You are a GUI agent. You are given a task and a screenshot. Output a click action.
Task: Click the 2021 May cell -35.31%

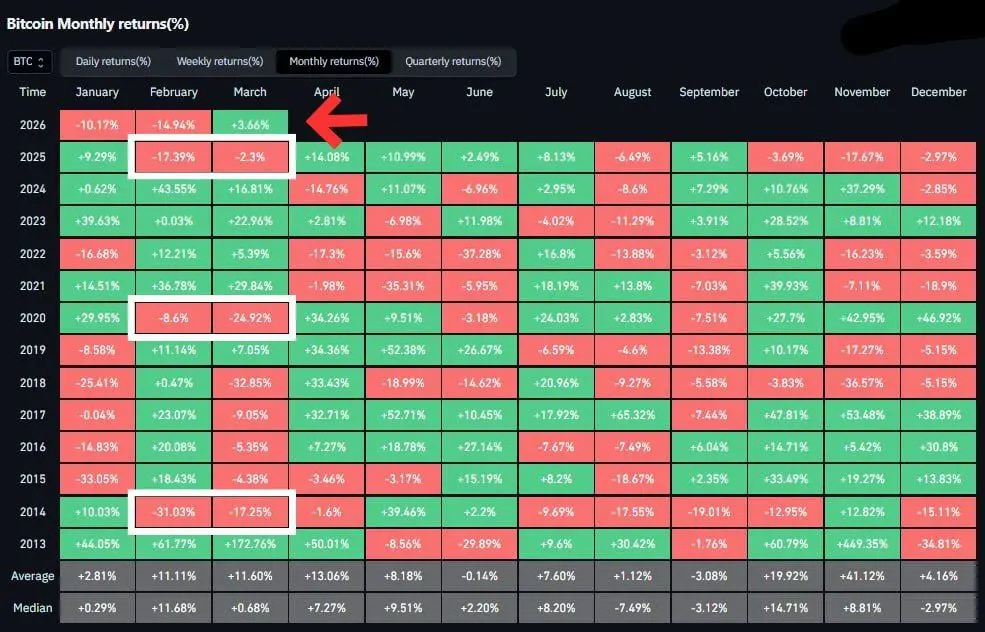coord(403,286)
